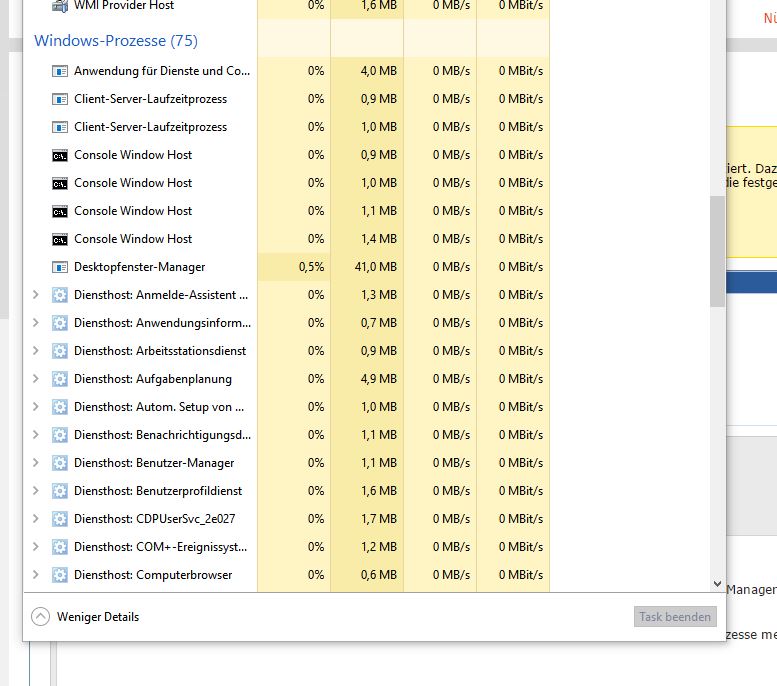Click the Weniger Details circular arrow icon
Screen dimensions: 777x686
pyautogui.click(x=40, y=617)
